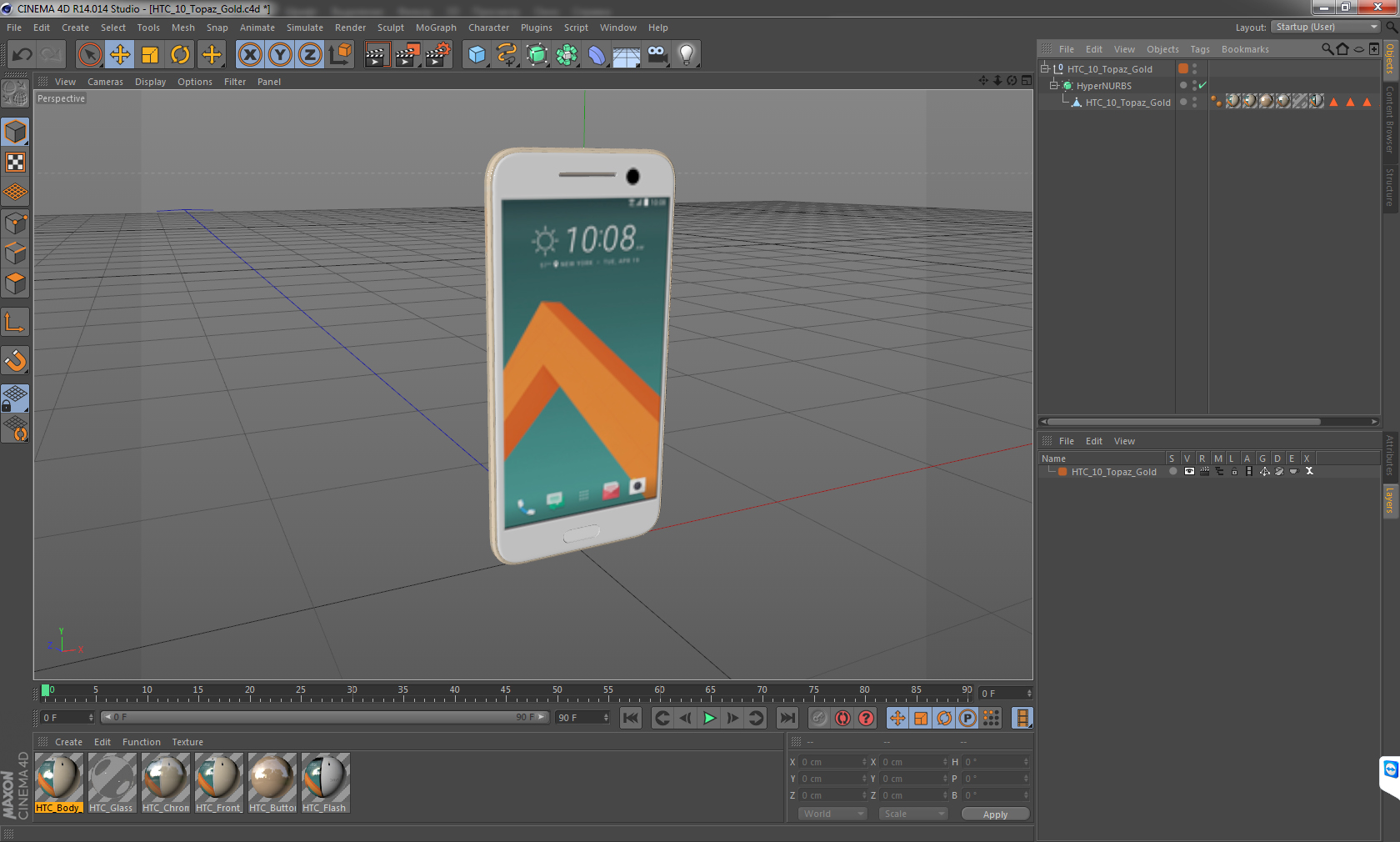Select the HTC_Glass material
The height and width of the screenshot is (842, 1400).
click(x=112, y=783)
